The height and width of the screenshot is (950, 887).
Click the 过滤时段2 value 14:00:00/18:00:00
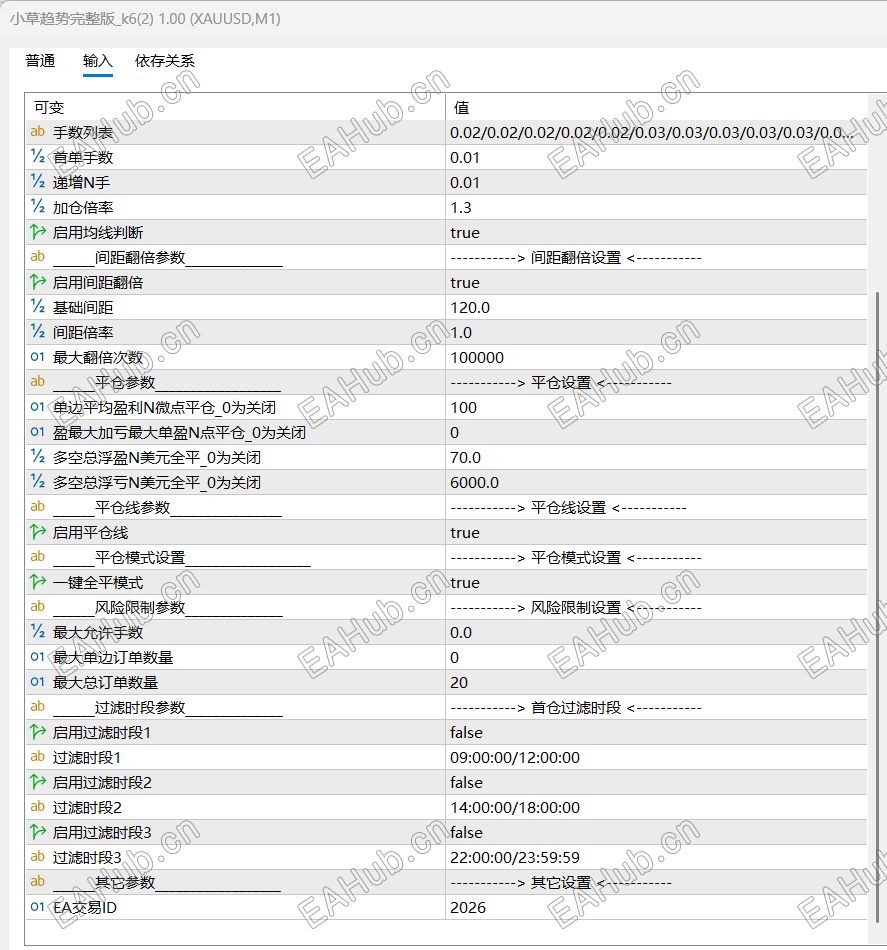(515, 807)
